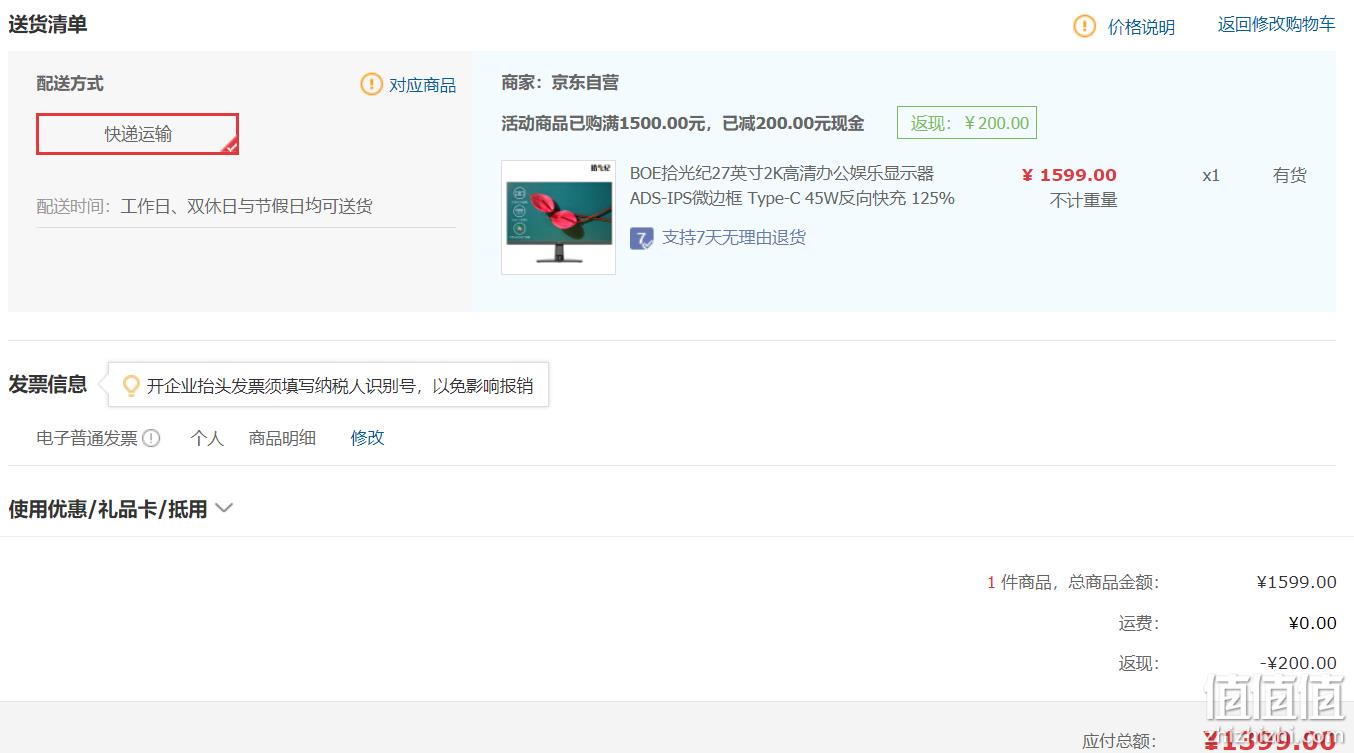Click the ¥0.00 shipping fee value
The height and width of the screenshot is (753, 1354).
pos(1313,624)
